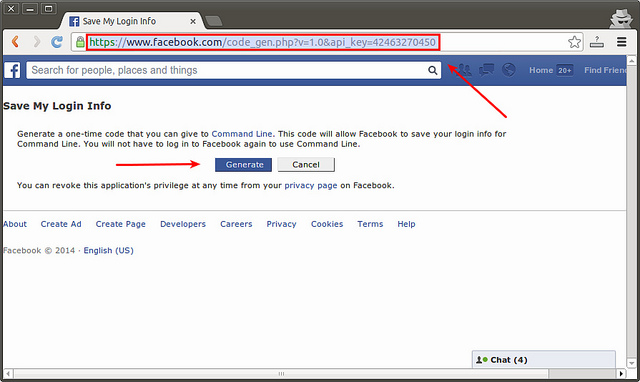Click the Facebook © 2014 text
640x382 pixels.
(x=39, y=251)
